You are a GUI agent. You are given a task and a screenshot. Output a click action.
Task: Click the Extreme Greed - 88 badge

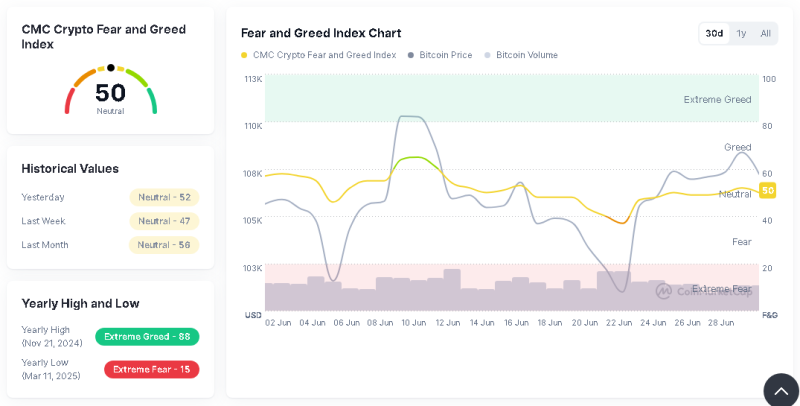coord(147,337)
